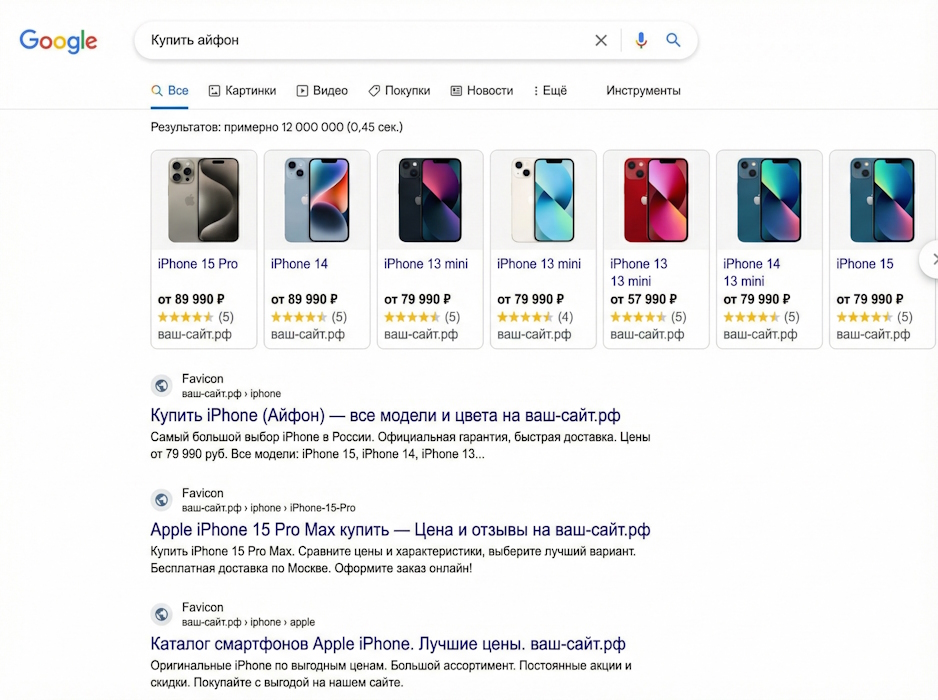Open the Инструменты search tools
938x700 pixels.
(x=643, y=91)
